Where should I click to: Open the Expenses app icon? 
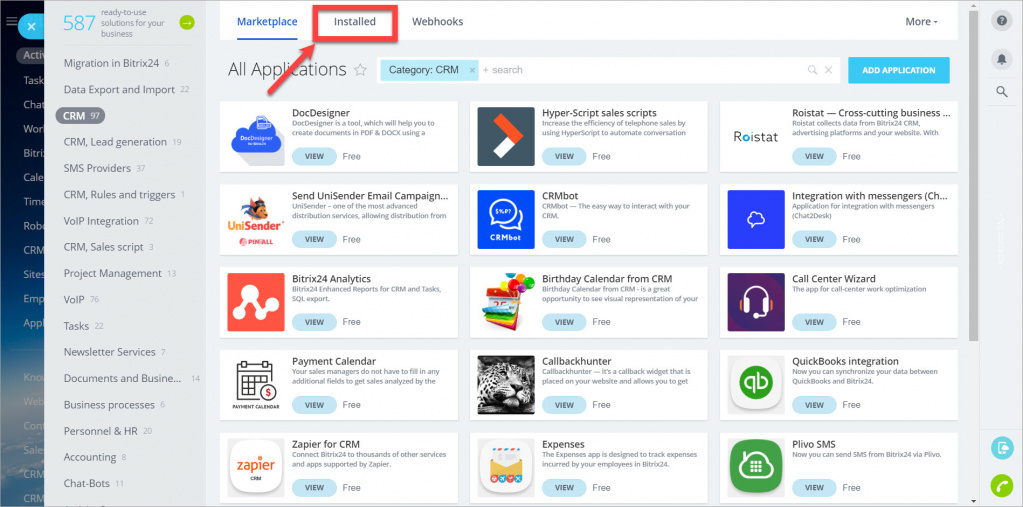click(506, 468)
